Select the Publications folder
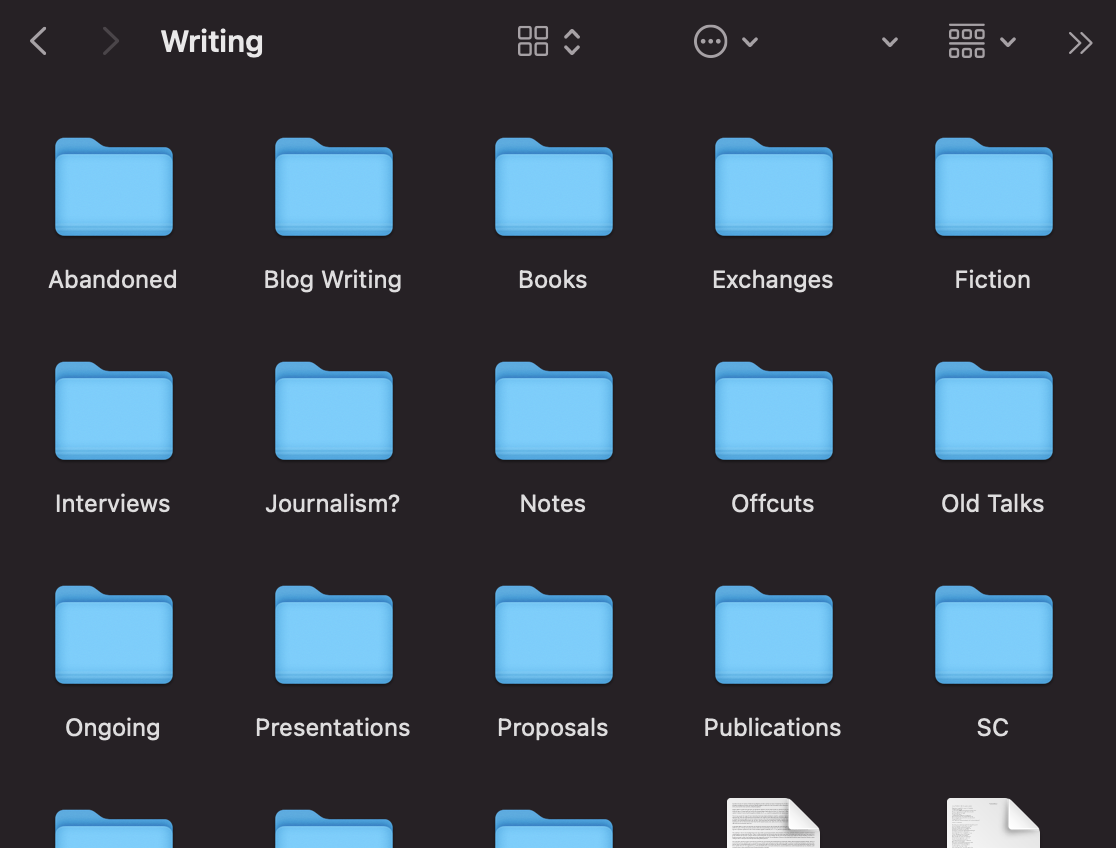Image resolution: width=1116 pixels, height=848 pixels. 773,636
